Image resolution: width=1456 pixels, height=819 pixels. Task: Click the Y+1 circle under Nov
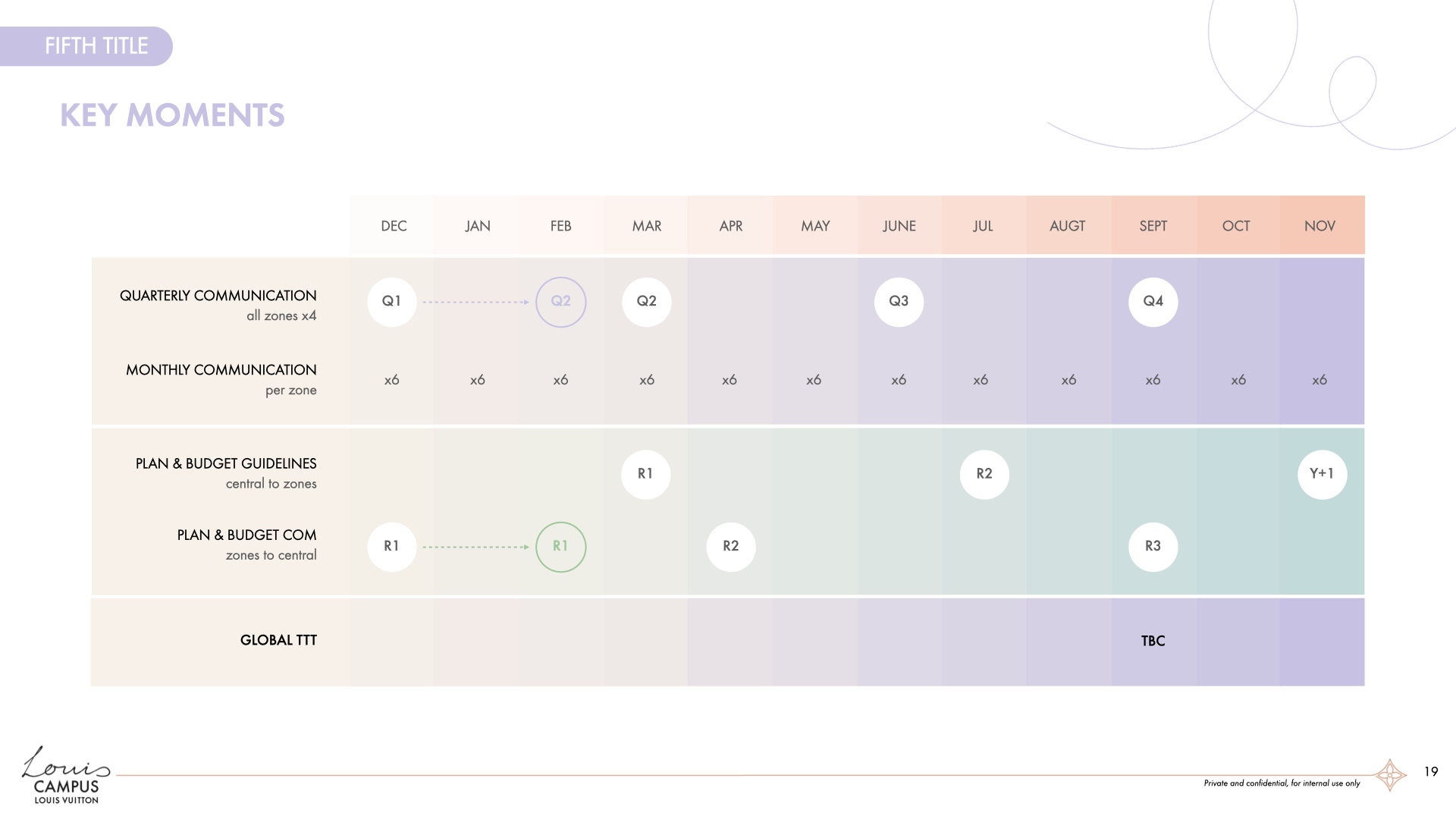[1322, 474]
